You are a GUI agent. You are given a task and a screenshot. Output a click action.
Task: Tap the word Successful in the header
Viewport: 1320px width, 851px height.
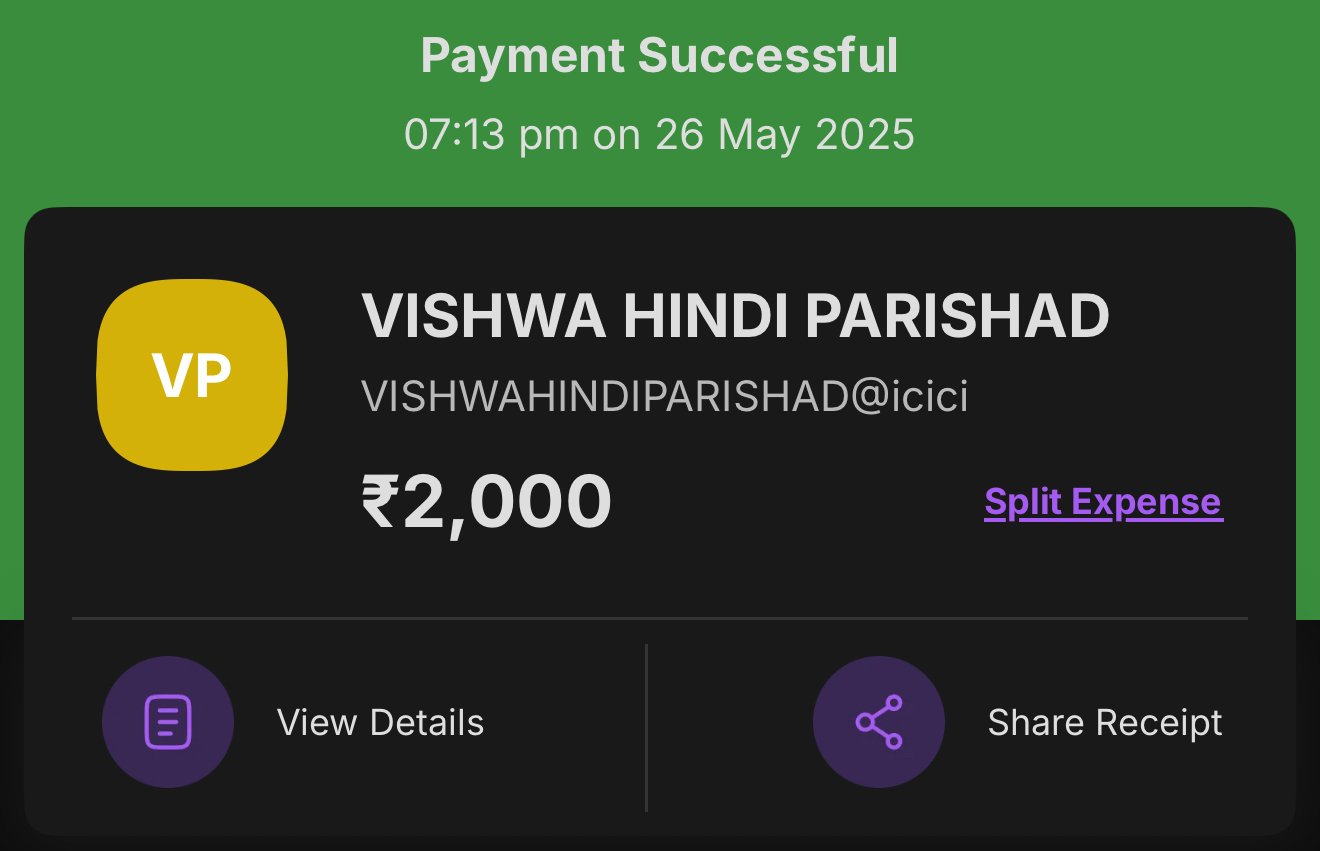point(768,56)
